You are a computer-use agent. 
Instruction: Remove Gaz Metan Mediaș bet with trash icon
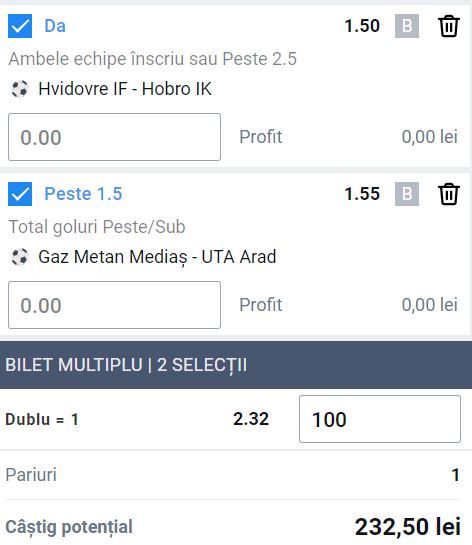pyautogui.click(x=449, y=194)
